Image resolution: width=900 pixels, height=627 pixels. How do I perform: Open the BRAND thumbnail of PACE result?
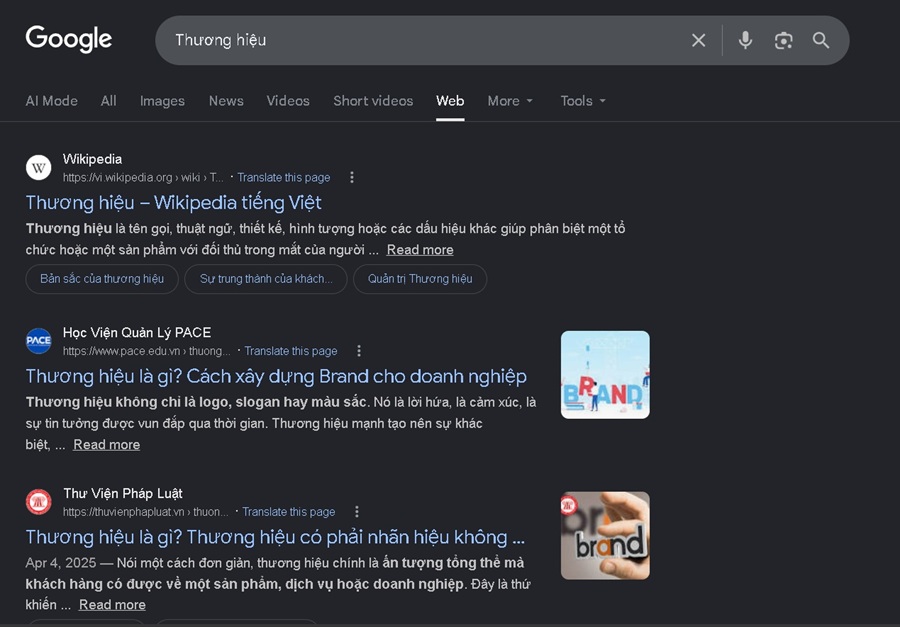coord(605,374)
